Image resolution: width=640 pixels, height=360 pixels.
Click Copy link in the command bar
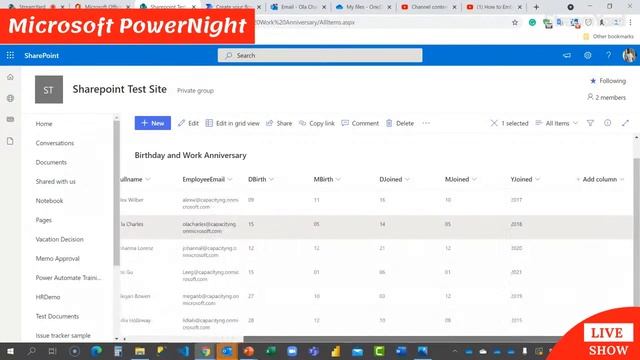point(317,123)
